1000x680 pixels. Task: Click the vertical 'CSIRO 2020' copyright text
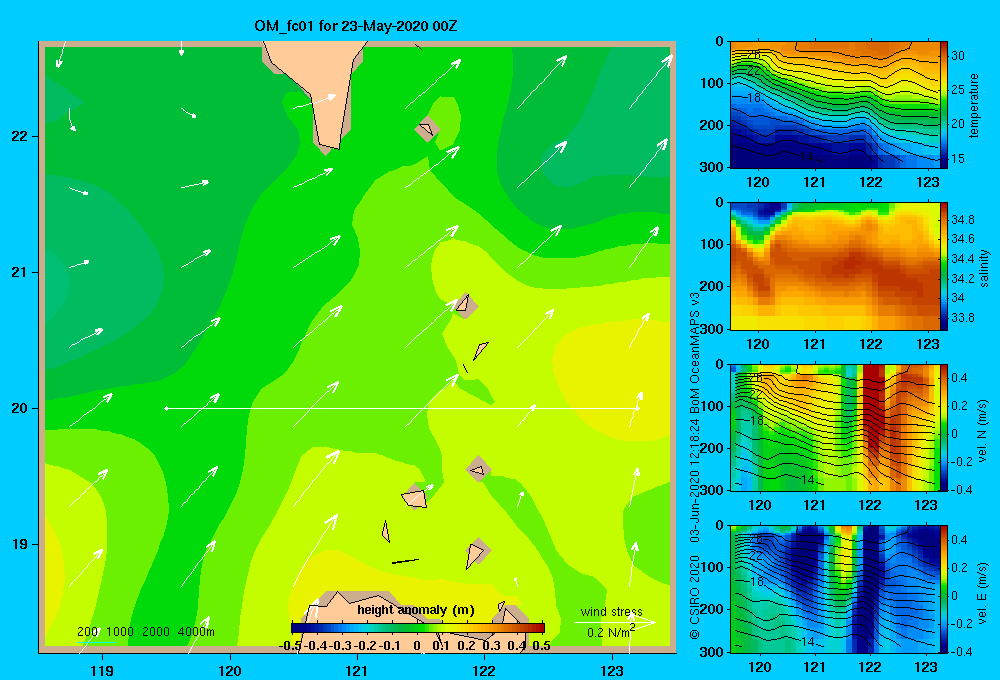695,598
